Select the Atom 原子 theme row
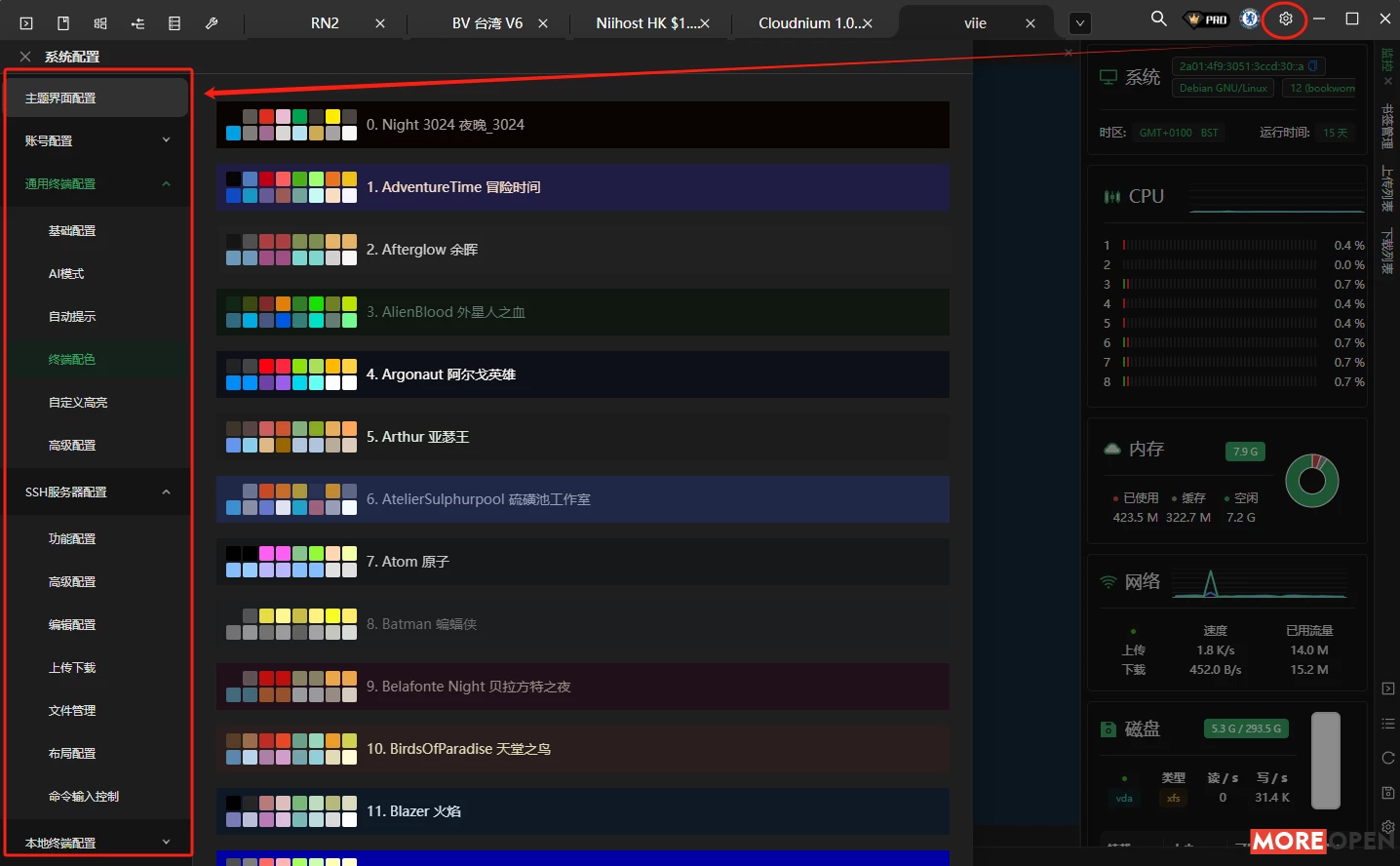The width and height of the screenshot is (1400, 866). point(407,561)
